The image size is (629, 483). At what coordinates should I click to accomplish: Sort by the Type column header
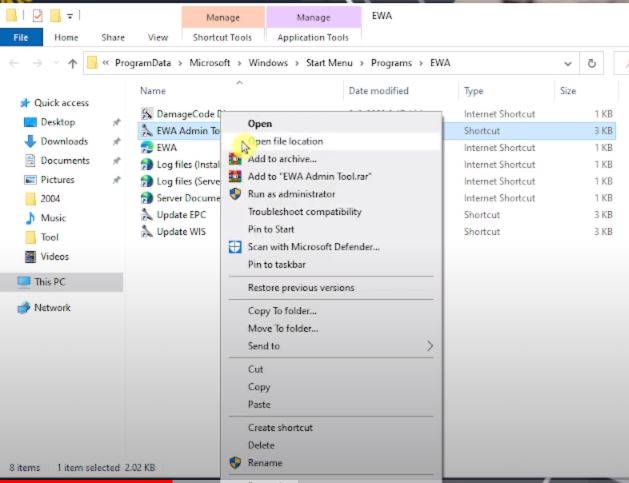(x=473, y=91)
